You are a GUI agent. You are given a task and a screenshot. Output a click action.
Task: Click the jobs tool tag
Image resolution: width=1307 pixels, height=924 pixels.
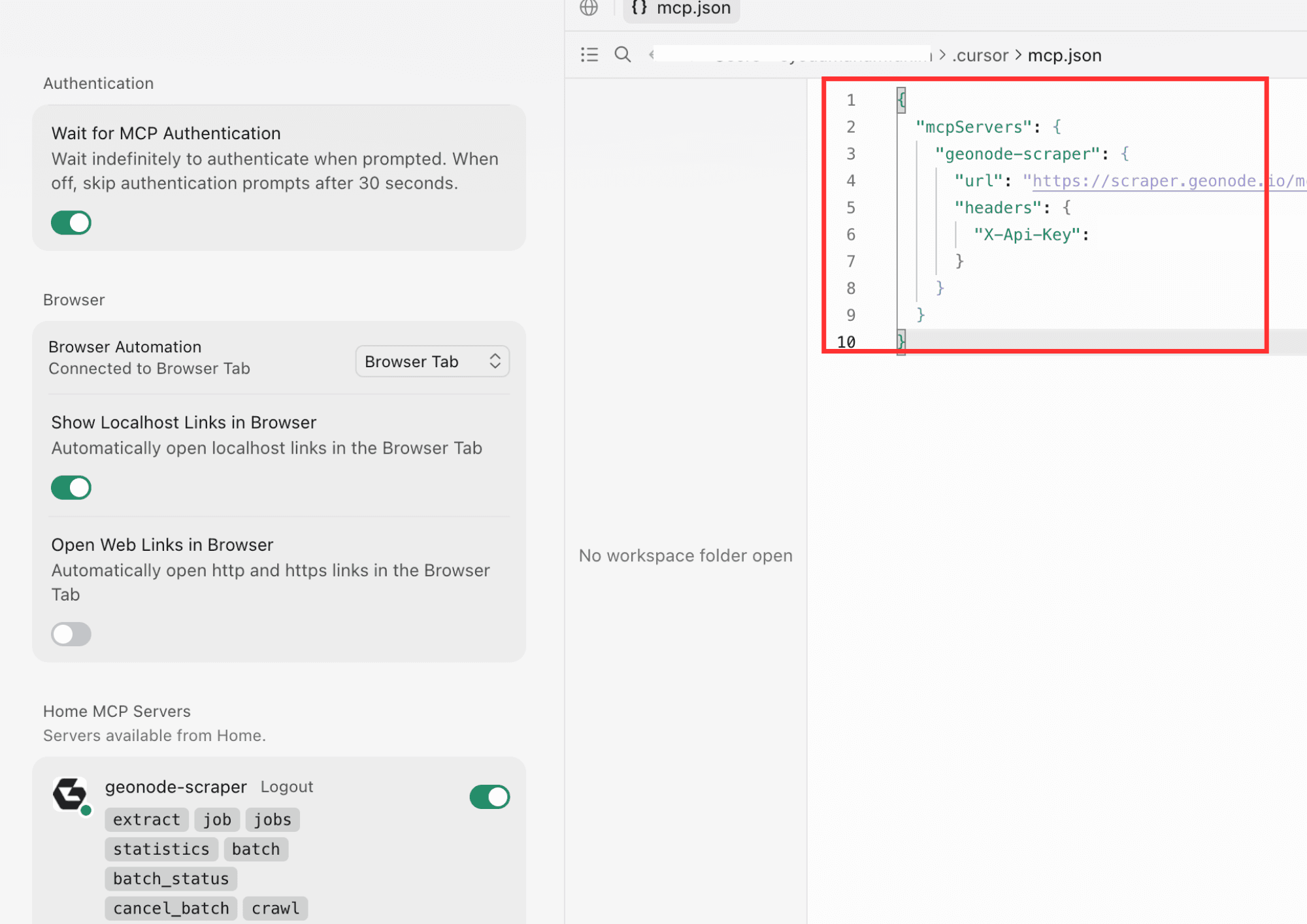pyautogui.click(x=273, y=819)
